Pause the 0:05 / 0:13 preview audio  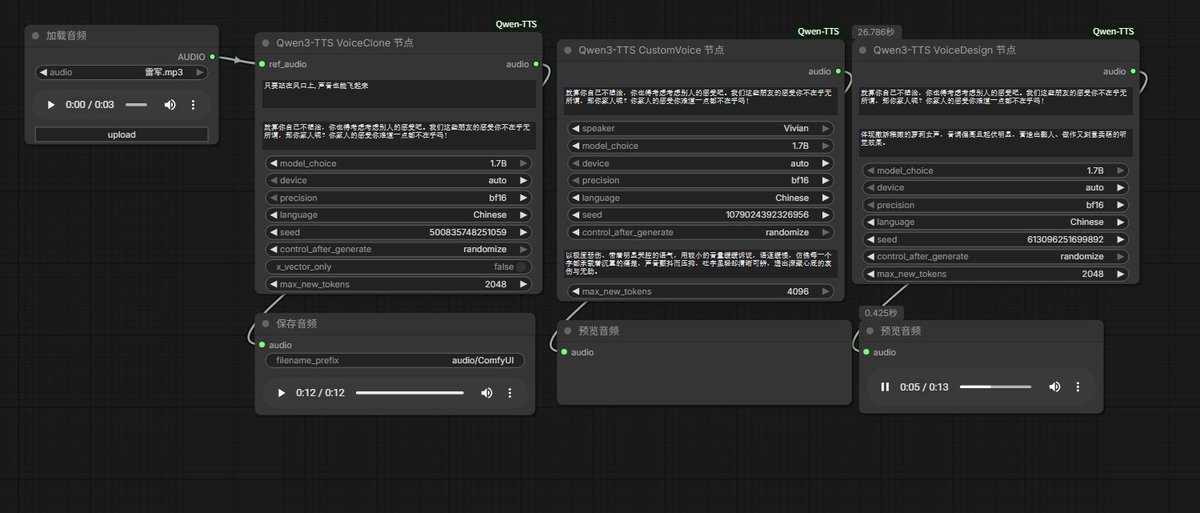coord(885,387)
